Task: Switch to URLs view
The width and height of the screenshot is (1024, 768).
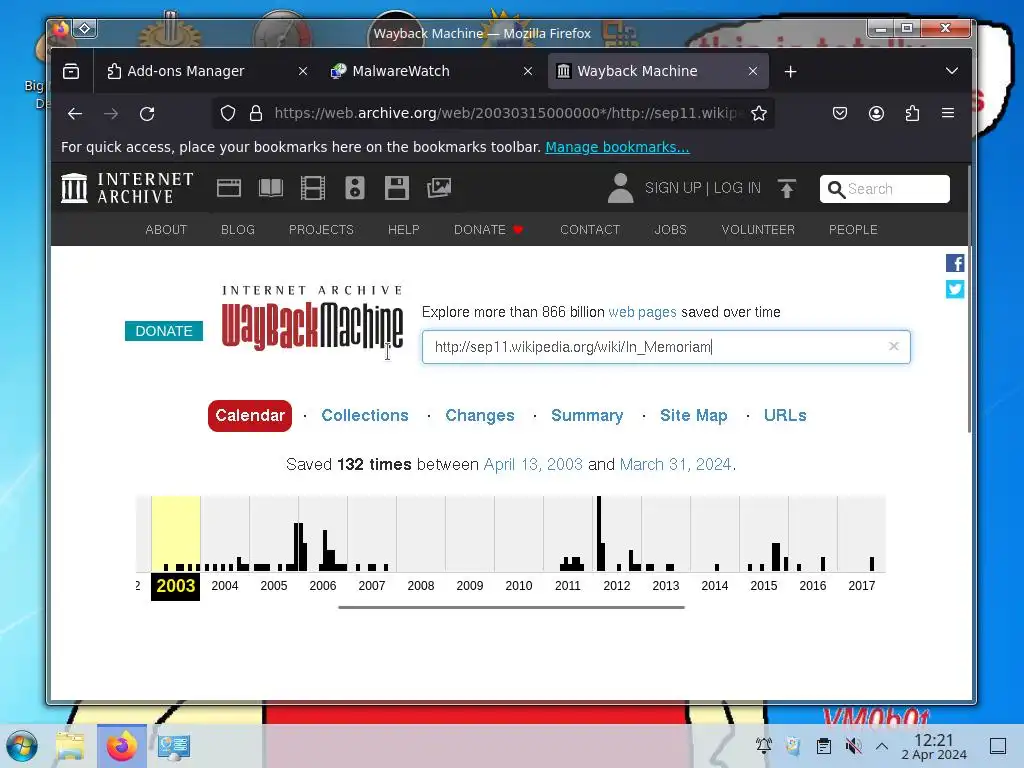Action: [x=785, y=415]
